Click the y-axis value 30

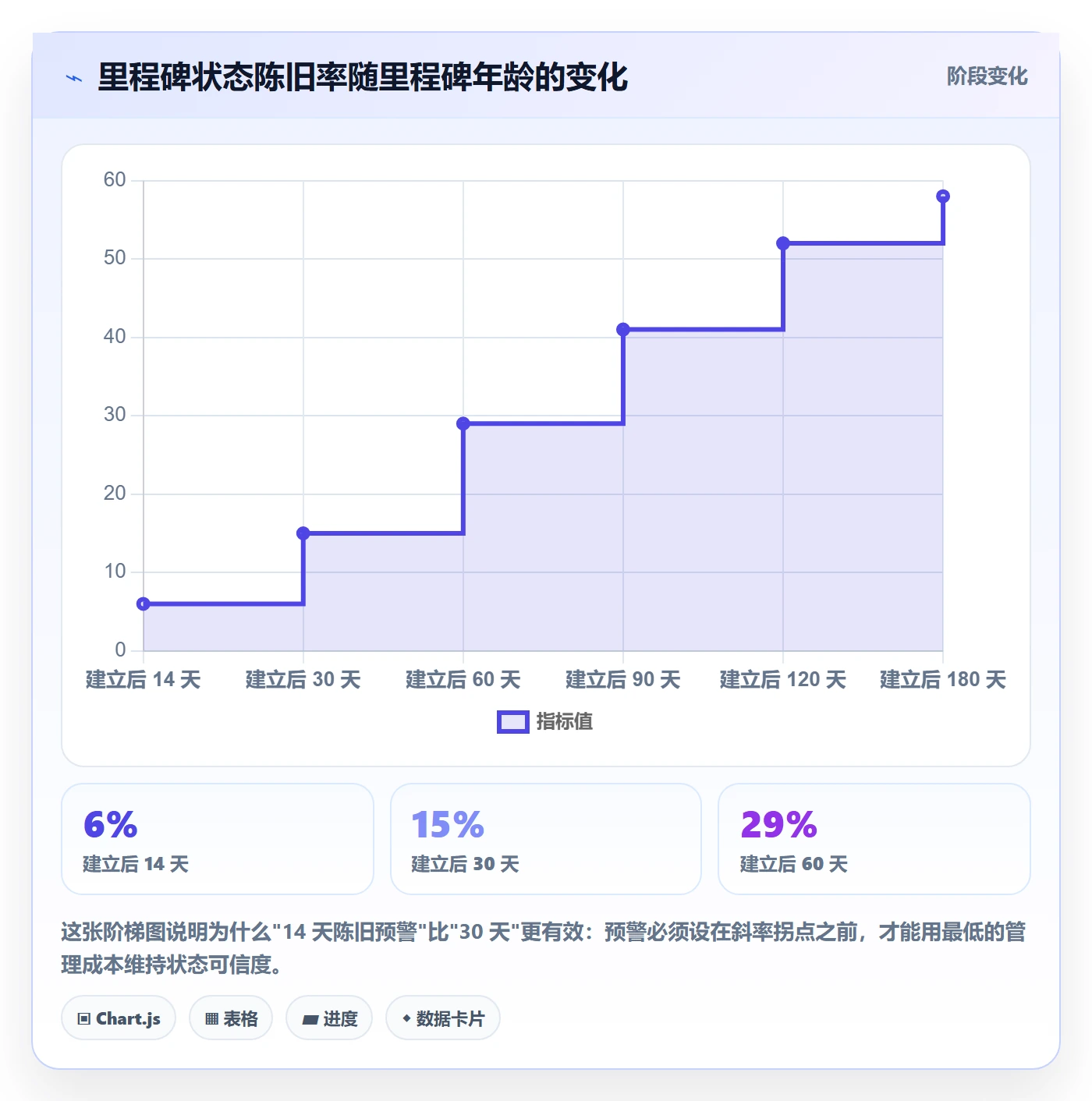[115, 415]
